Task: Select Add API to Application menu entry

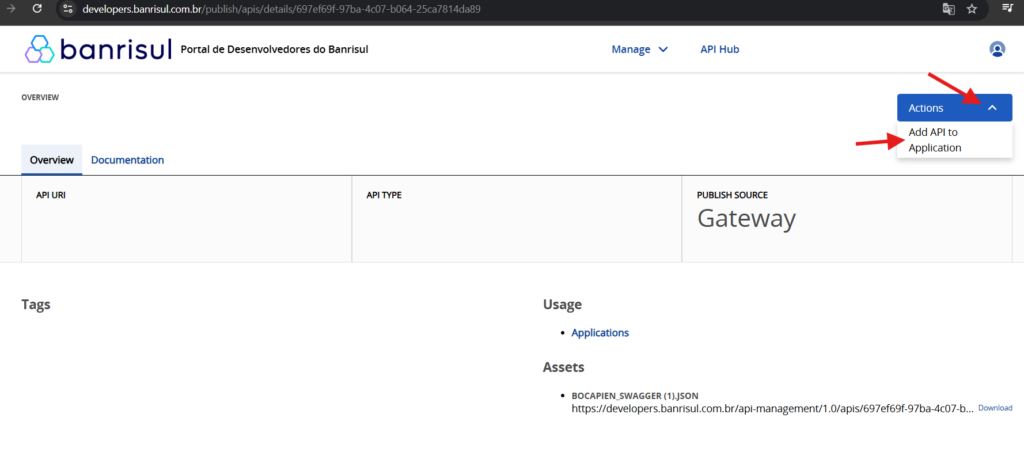Action: 934,140
